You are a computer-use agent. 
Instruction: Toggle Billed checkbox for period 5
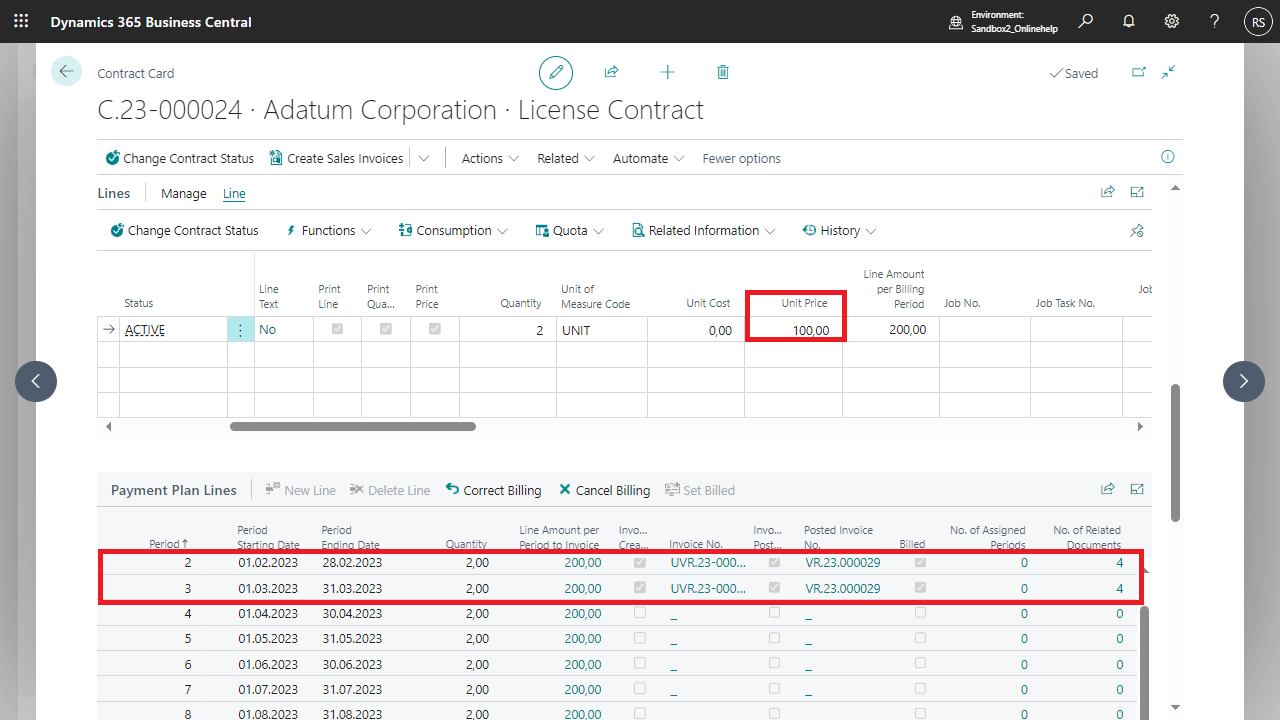920,637
